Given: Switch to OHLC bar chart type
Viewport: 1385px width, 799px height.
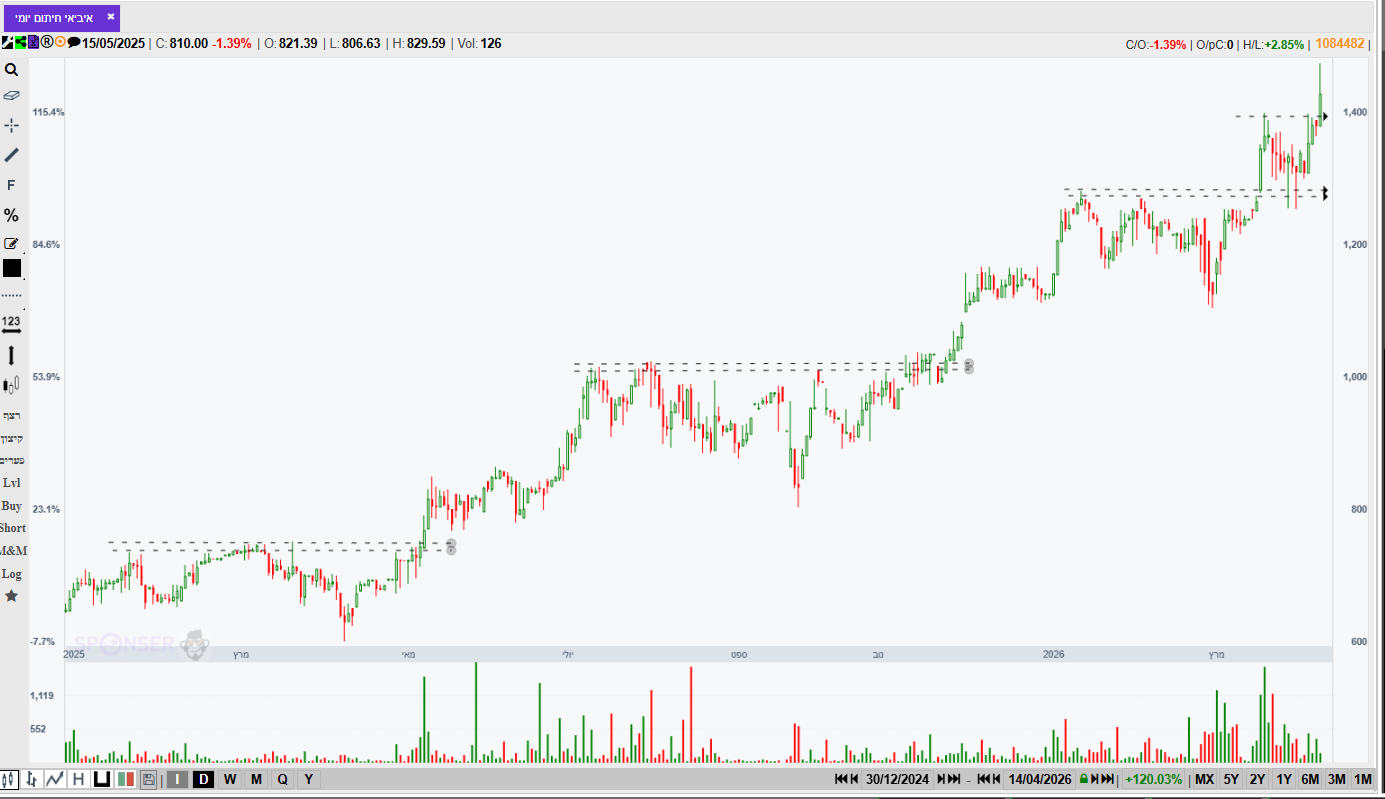Looking at the screenshot, I should [x=32, y=779].
